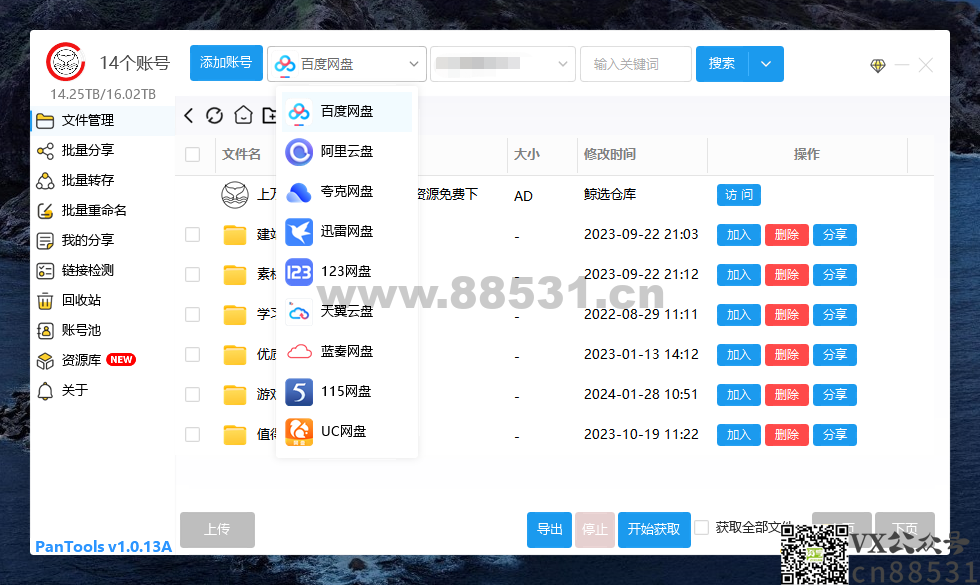Click 删除 in the 2023-01-13 14:12 row

(x=787, y=354)
